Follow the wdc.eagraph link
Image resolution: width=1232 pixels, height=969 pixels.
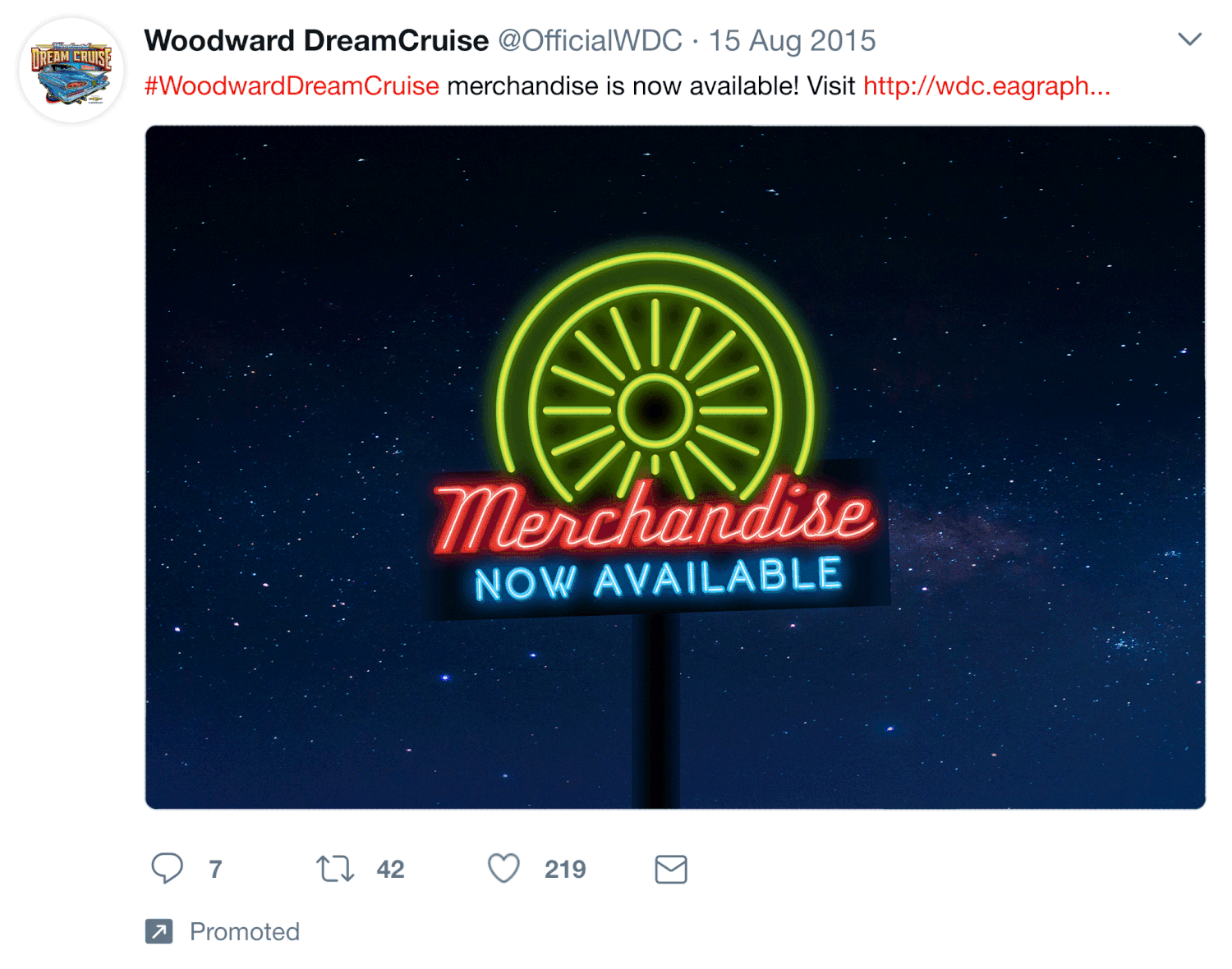[x=986, y=86]
